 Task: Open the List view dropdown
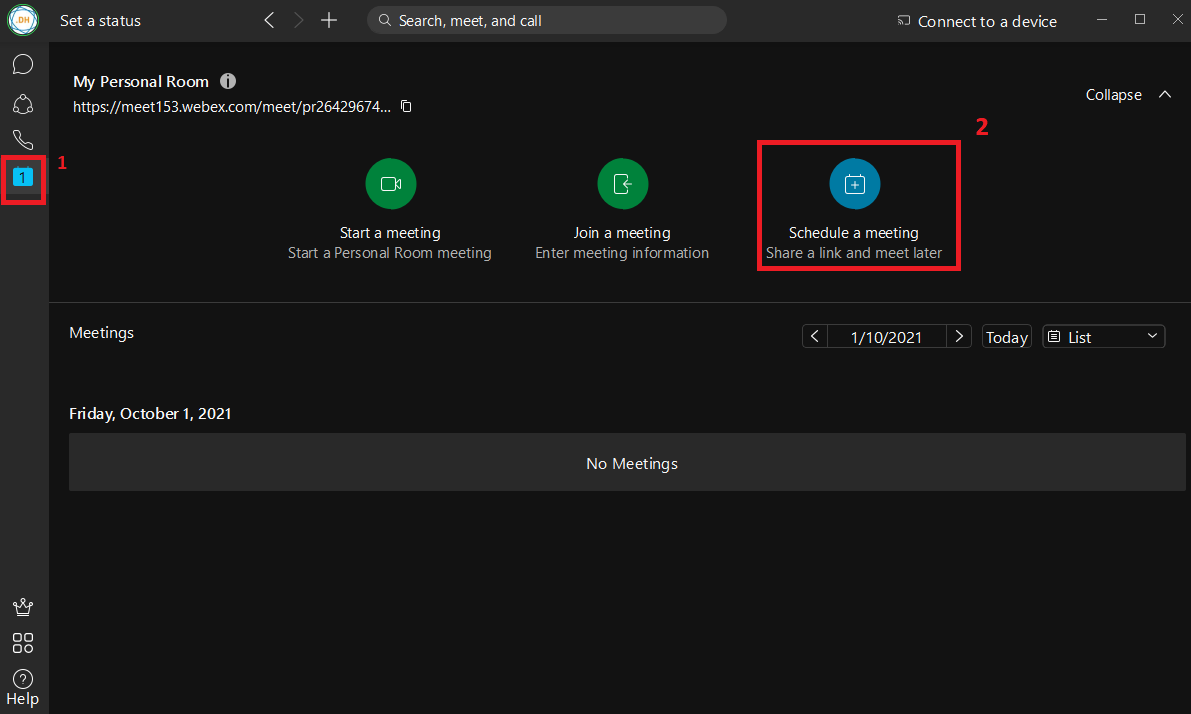(x=1103, y=337)
